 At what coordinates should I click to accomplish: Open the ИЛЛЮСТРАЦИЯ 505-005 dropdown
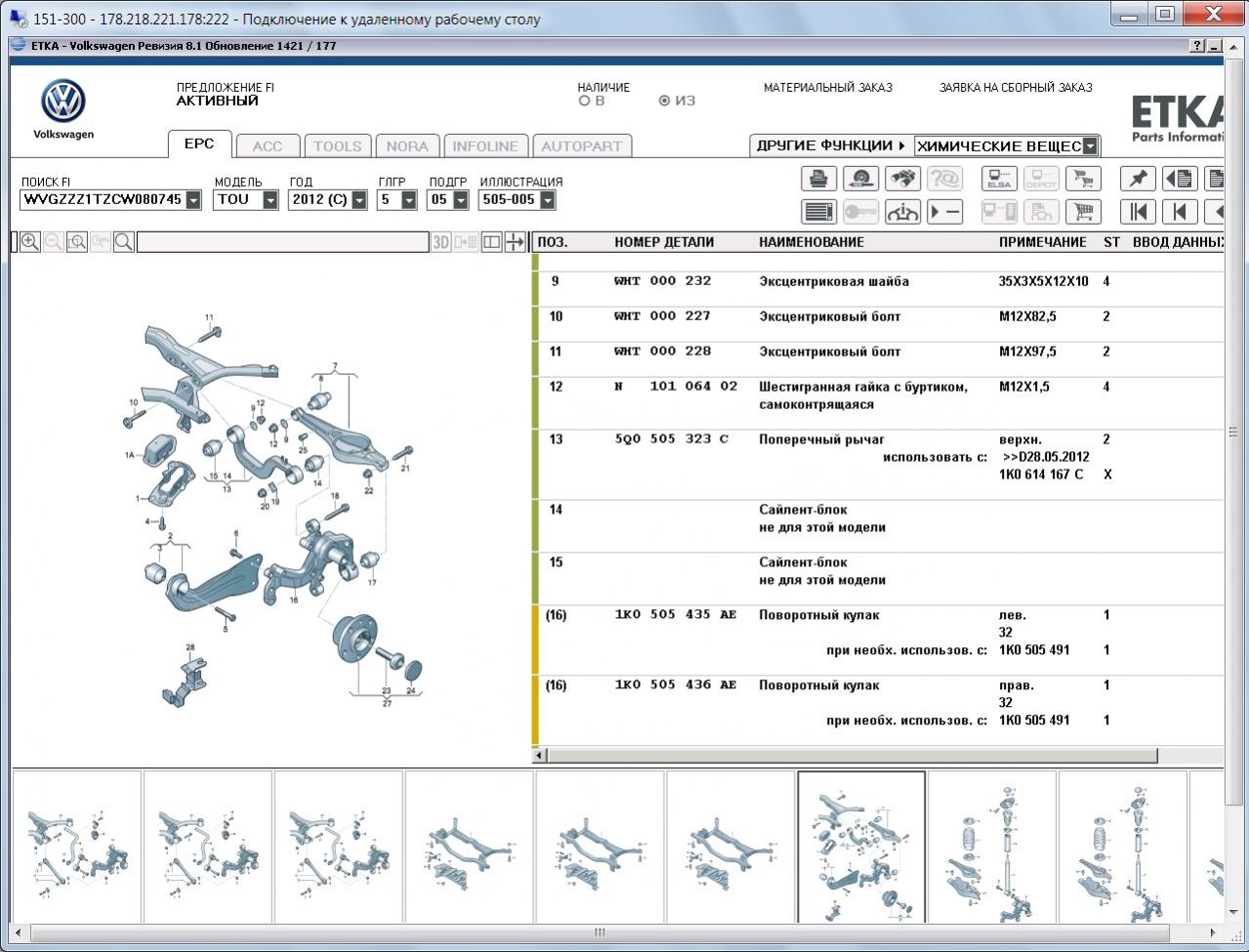tap(547, 200)
